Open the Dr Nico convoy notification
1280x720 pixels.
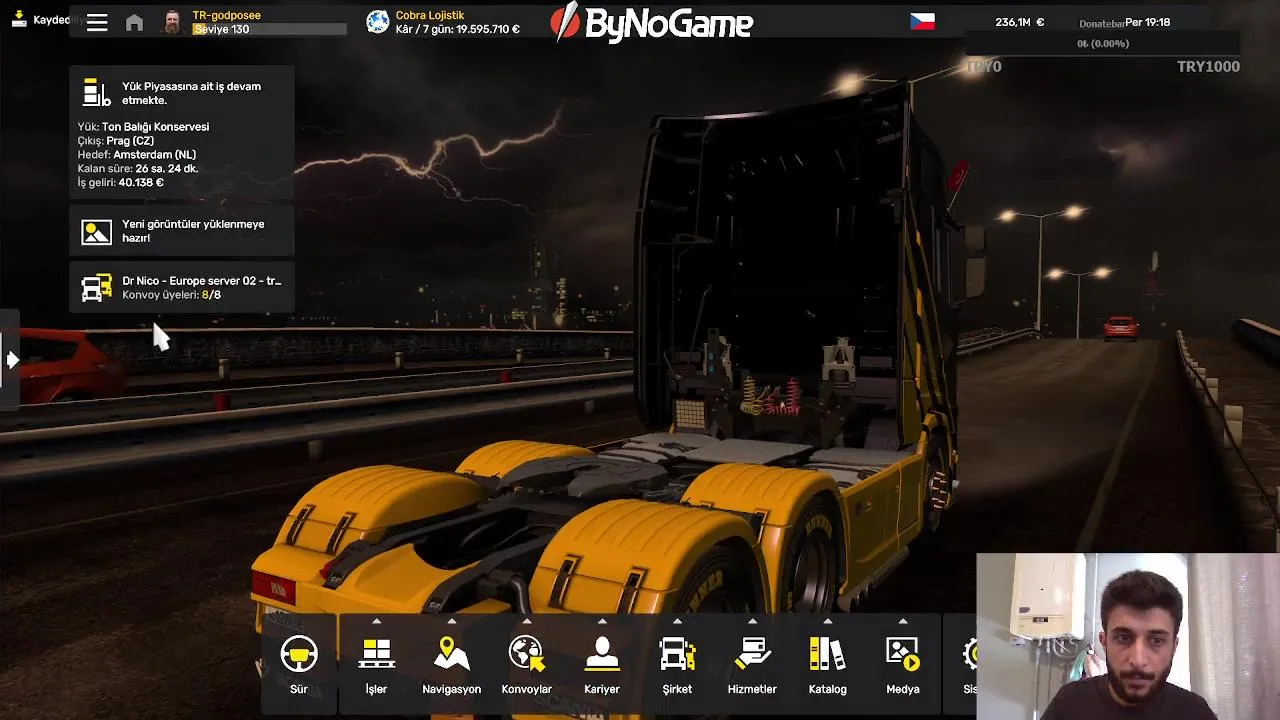pyautogui.click(x=182, y=287)
